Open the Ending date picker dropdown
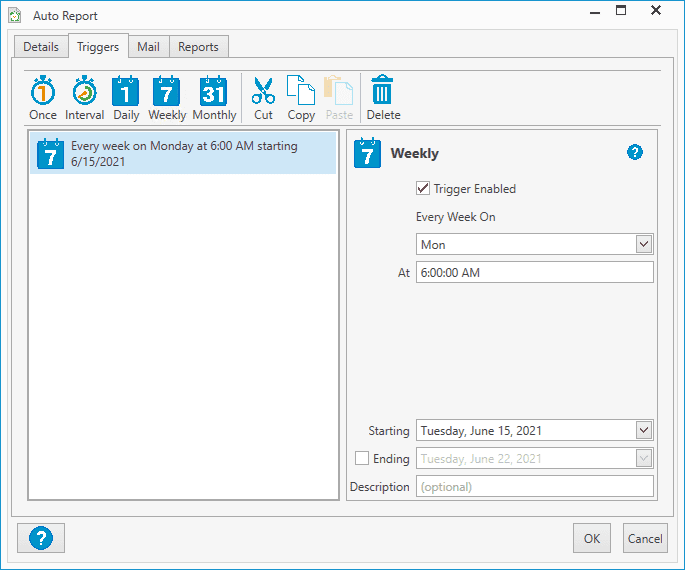The height and width of the screenshot is (570, 685). point(643,458)
